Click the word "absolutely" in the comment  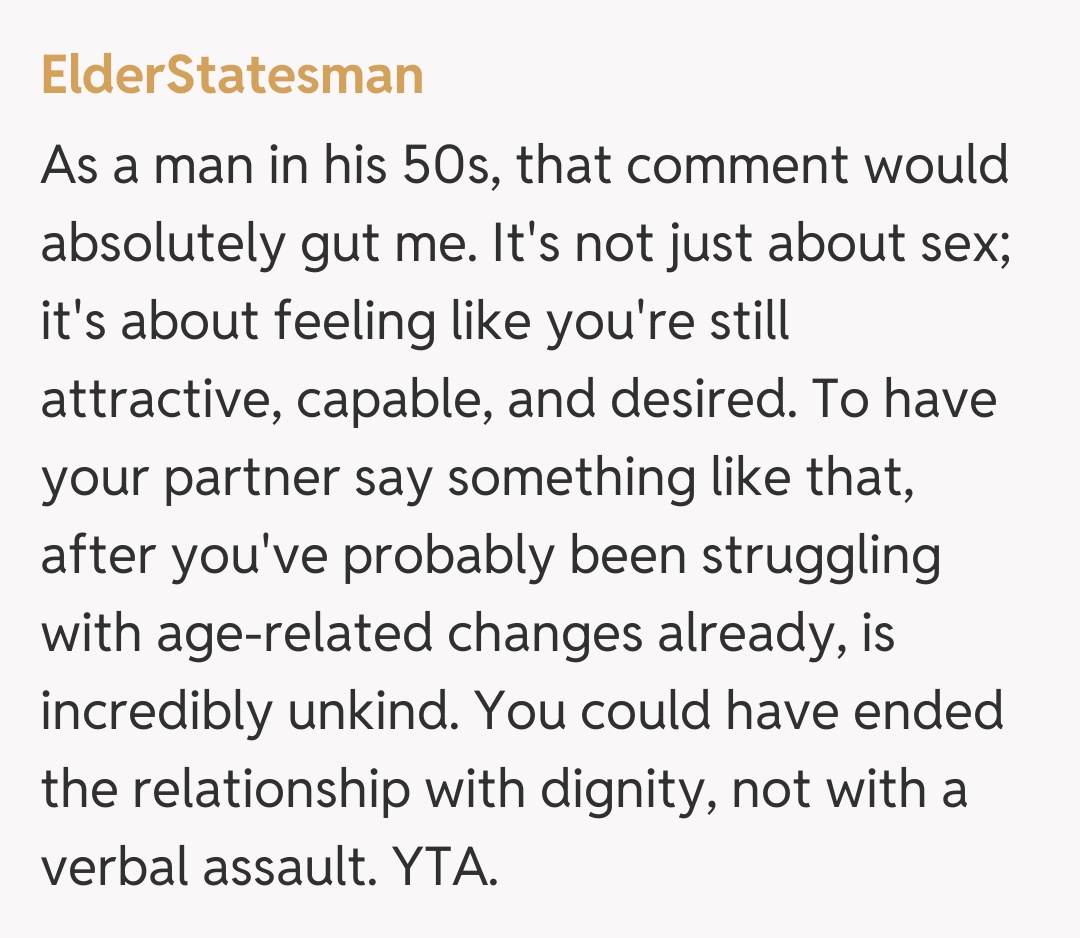tap(162, 244)
